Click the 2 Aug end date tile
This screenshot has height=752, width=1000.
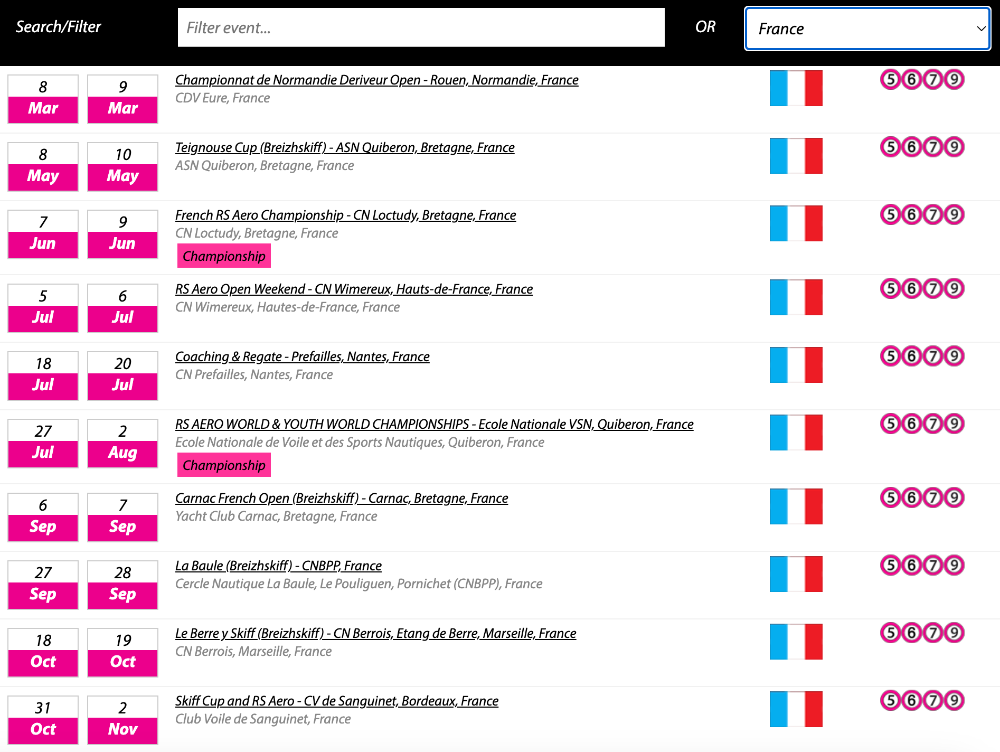click(122, 443)
